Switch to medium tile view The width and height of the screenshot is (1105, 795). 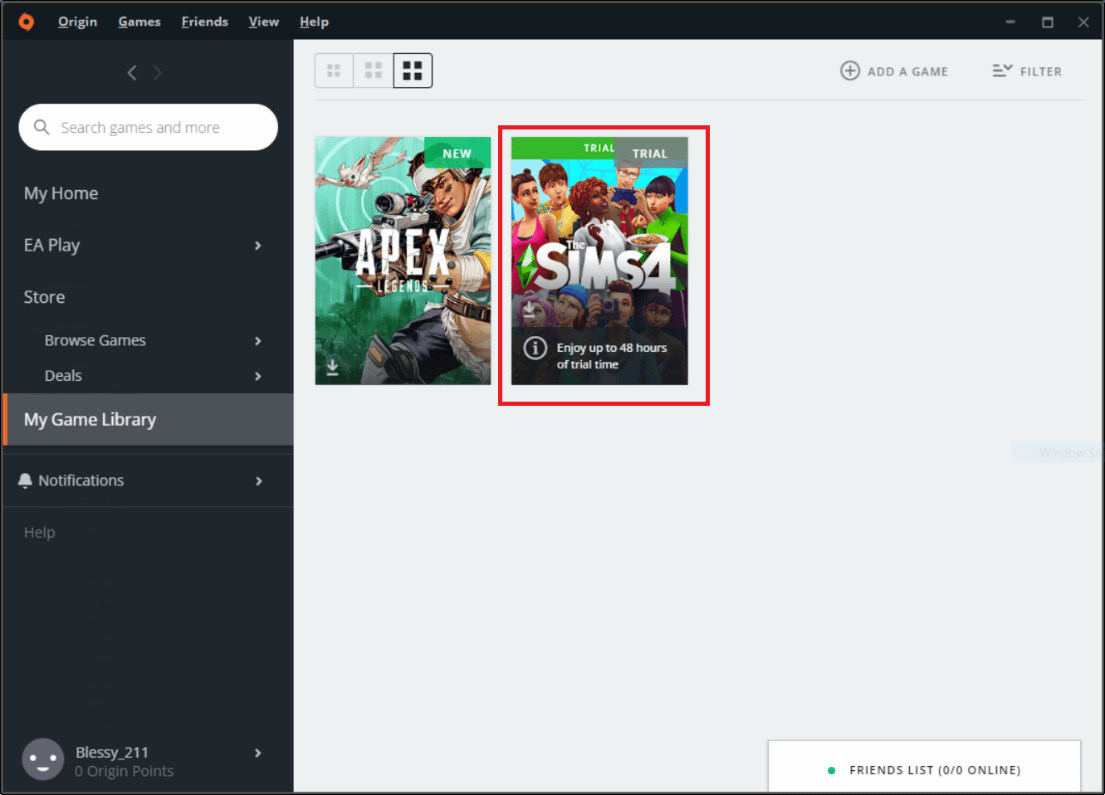click(x=374, y=70)
